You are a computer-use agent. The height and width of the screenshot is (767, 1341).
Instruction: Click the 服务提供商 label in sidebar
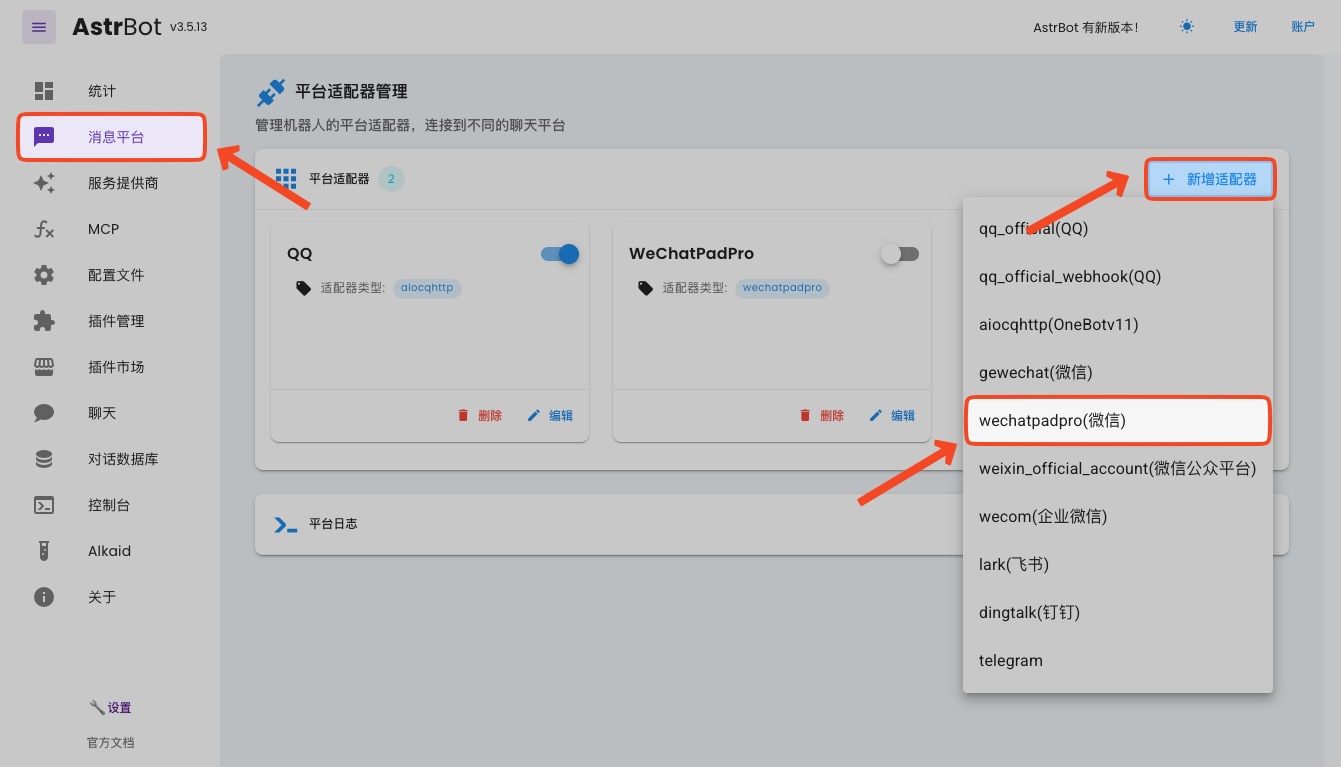pyautogui.click(x=123, y=183)
